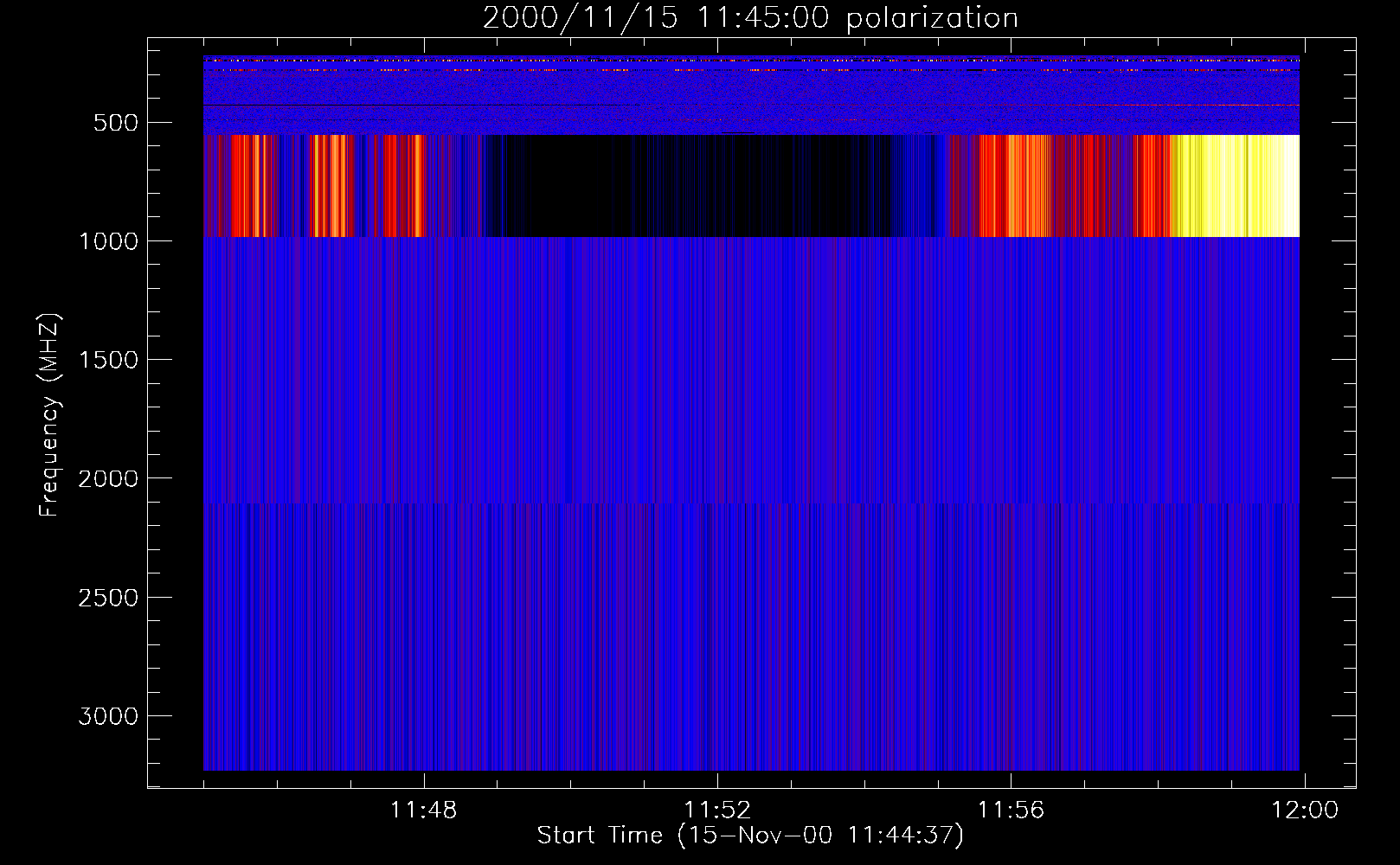Click the 'Start Time (15-Nov-00 11:44:37)' label
Image resolution: width=1400 pixels, height=865 pixels.
pos(750,836)
